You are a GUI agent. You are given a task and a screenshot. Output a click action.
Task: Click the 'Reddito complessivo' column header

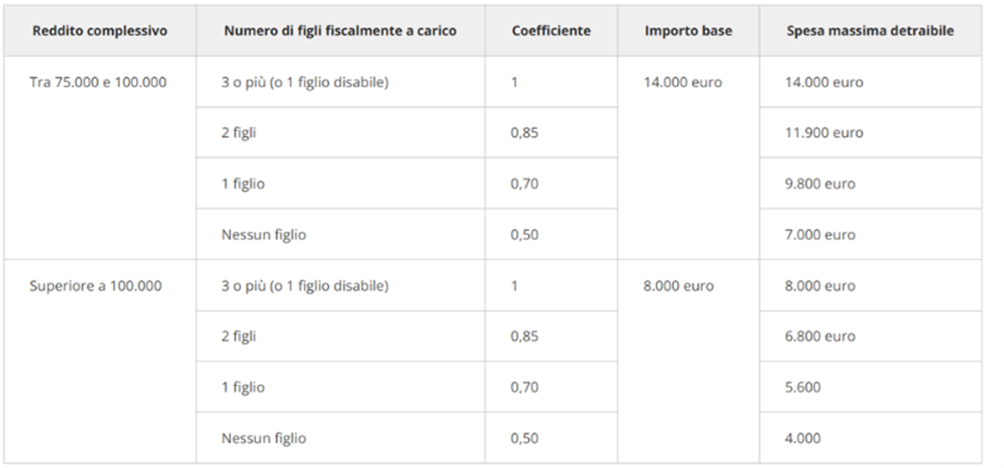[x=100, y=31]
